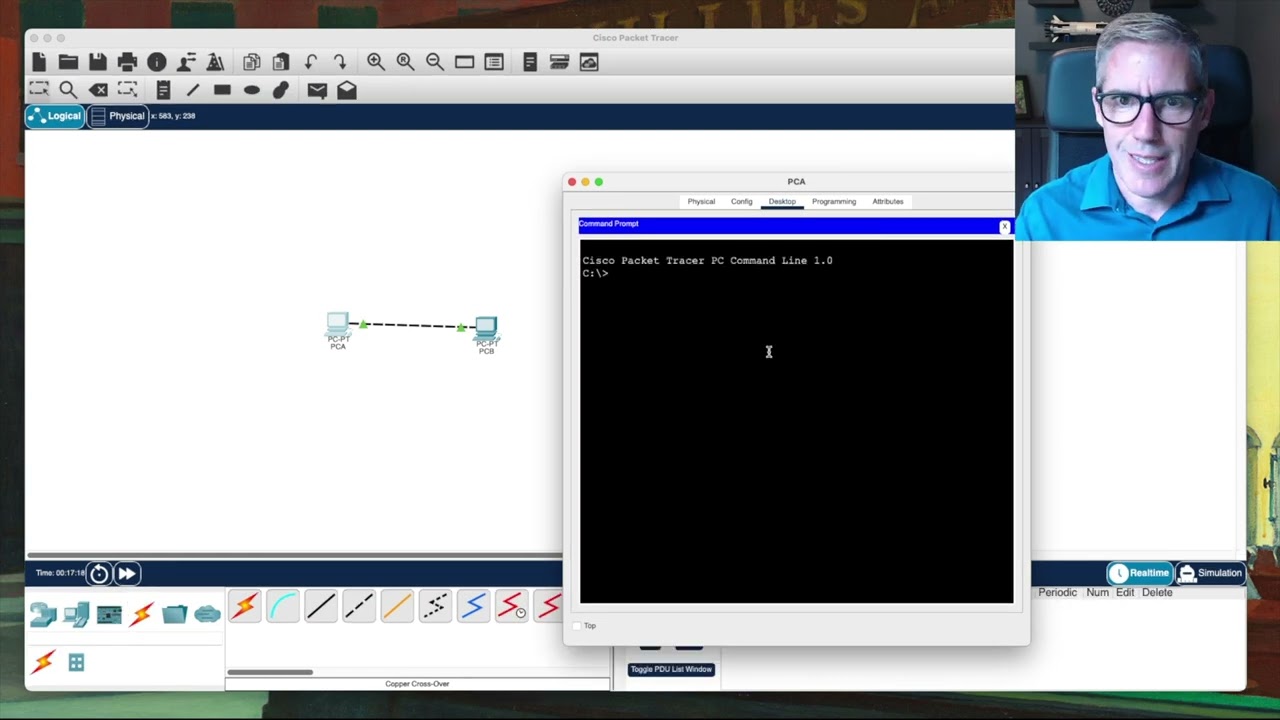1280x720 pixels.
Task: Add Complex PDU open envelope icon
Action: pos(347,90)
